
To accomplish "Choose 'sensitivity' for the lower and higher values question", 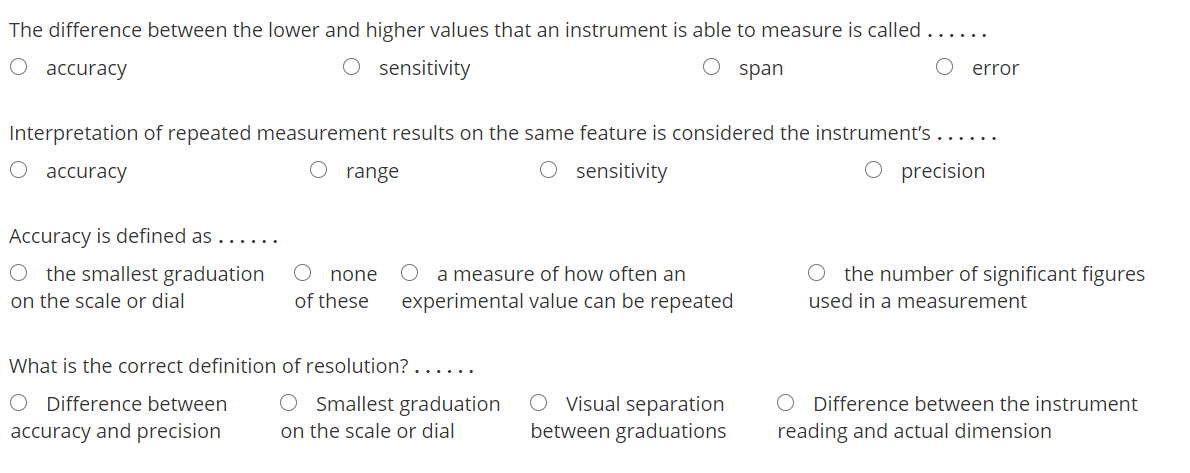I will pyautogui.click(x=352, y=68).
